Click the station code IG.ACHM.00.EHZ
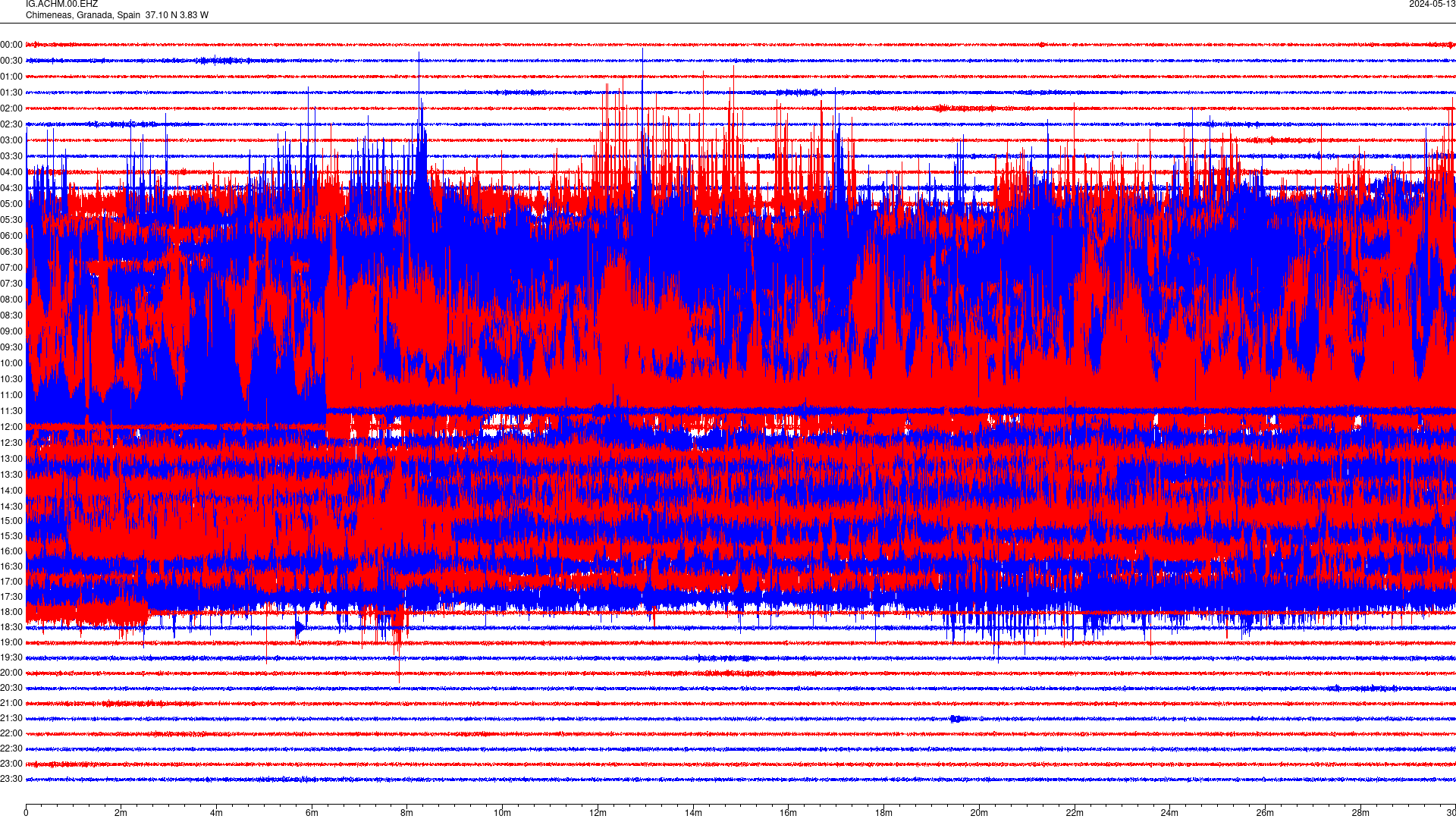Viewport: 1456px width, 819px height. pyautogui.click(x=61, y=4)
